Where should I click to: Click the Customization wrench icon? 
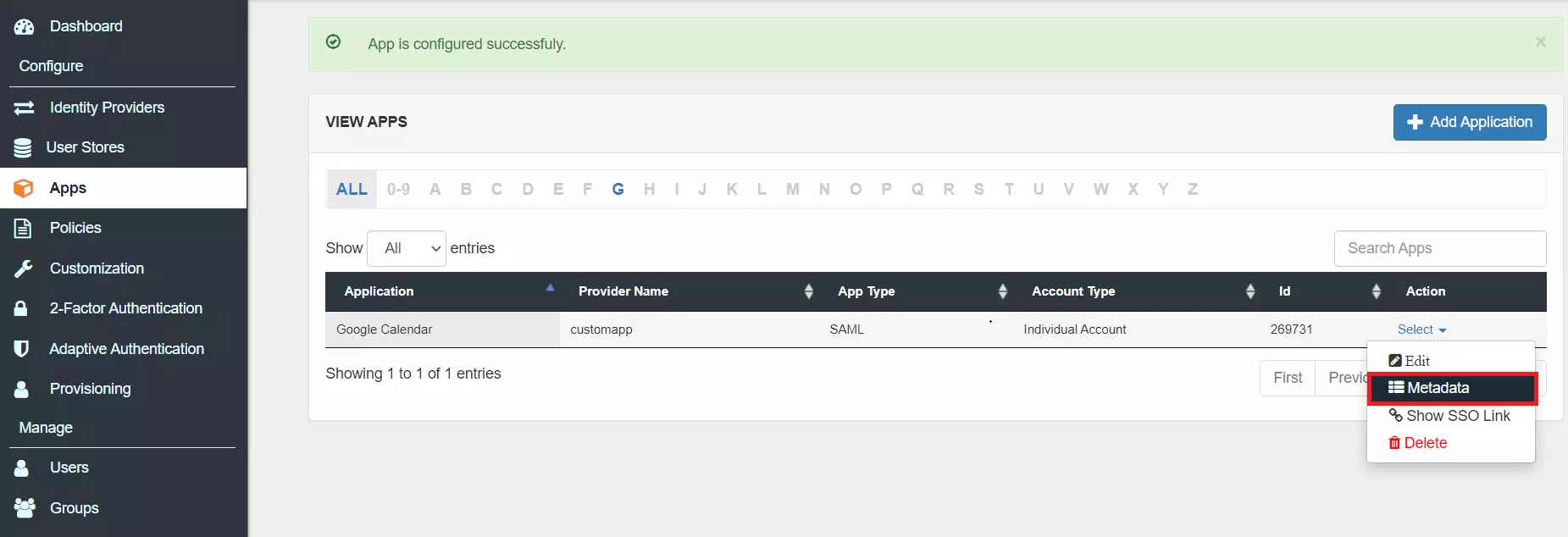click(23, 268)
